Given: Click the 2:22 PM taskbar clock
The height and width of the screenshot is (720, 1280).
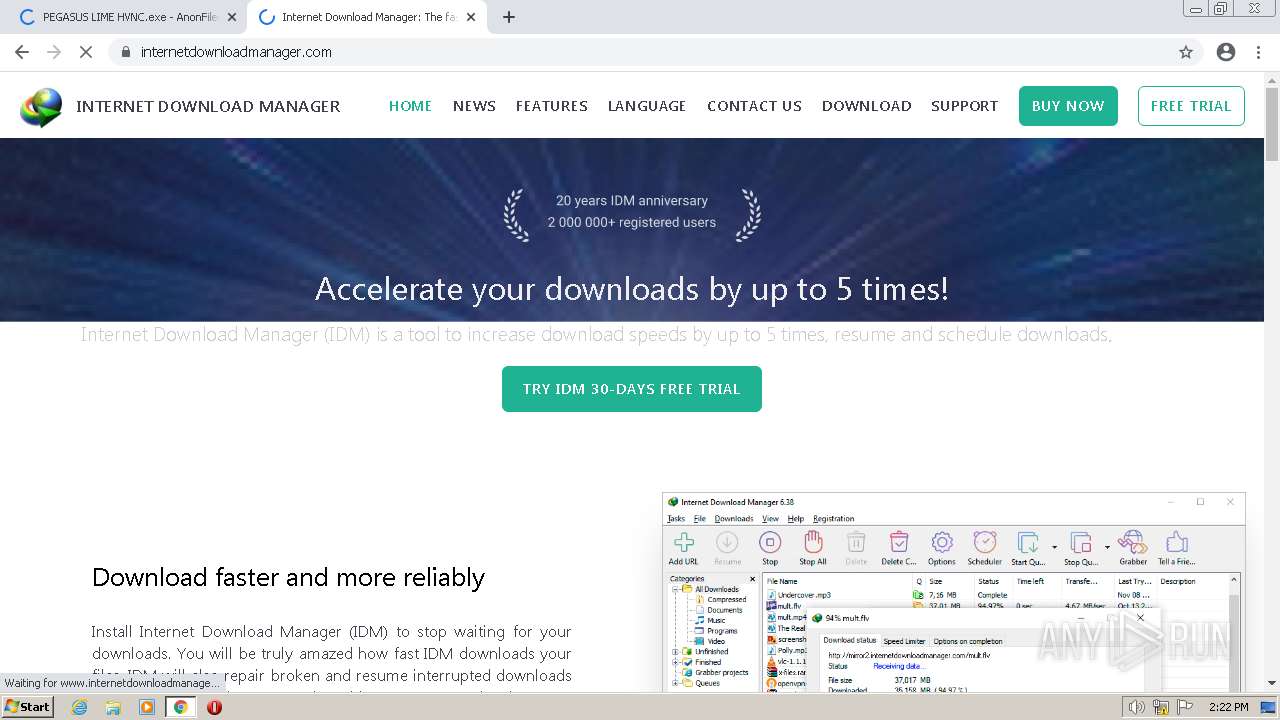Looking at the screenshot, I should coord(1228,707).
